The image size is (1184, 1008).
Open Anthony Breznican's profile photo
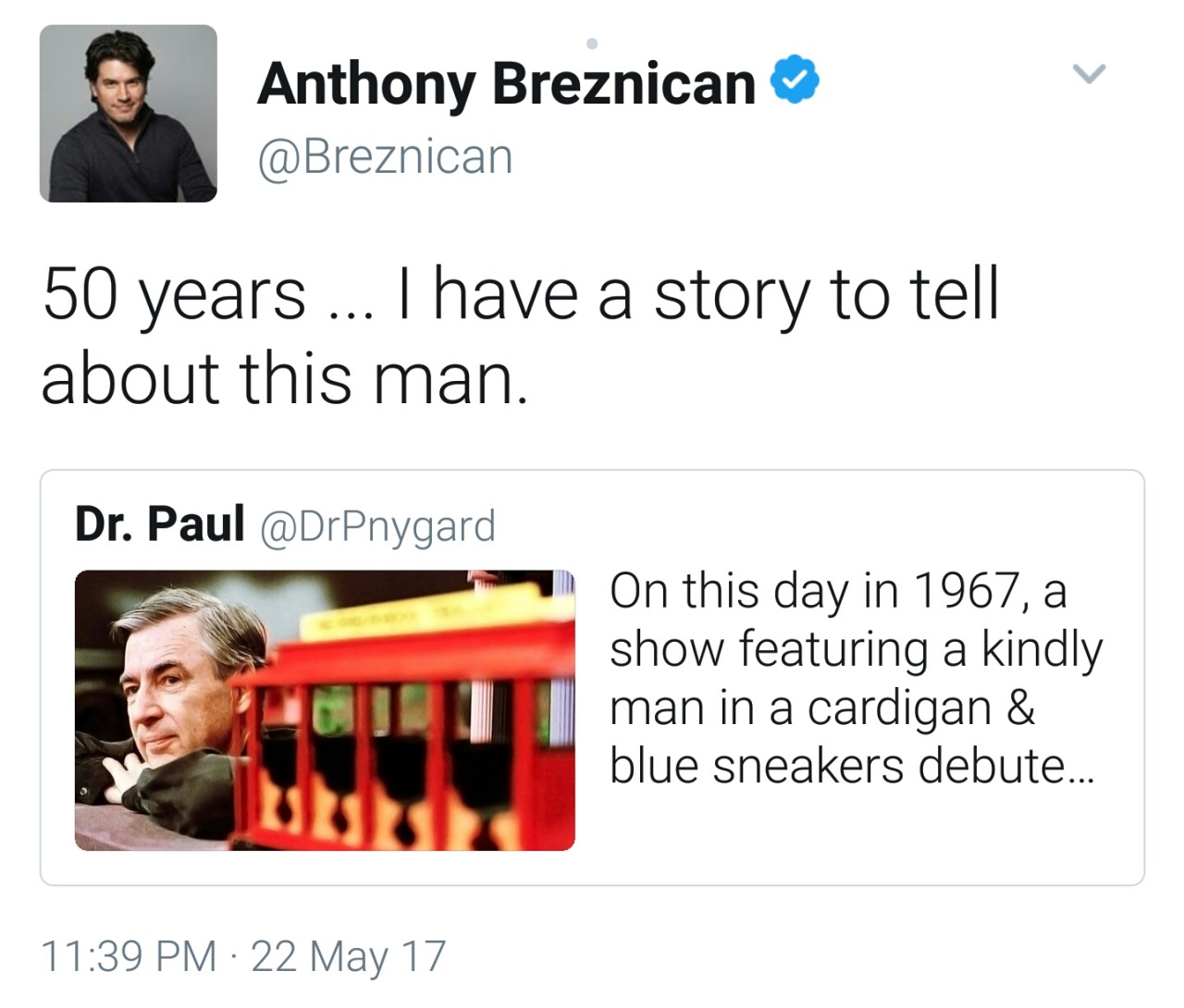(128, 113)
